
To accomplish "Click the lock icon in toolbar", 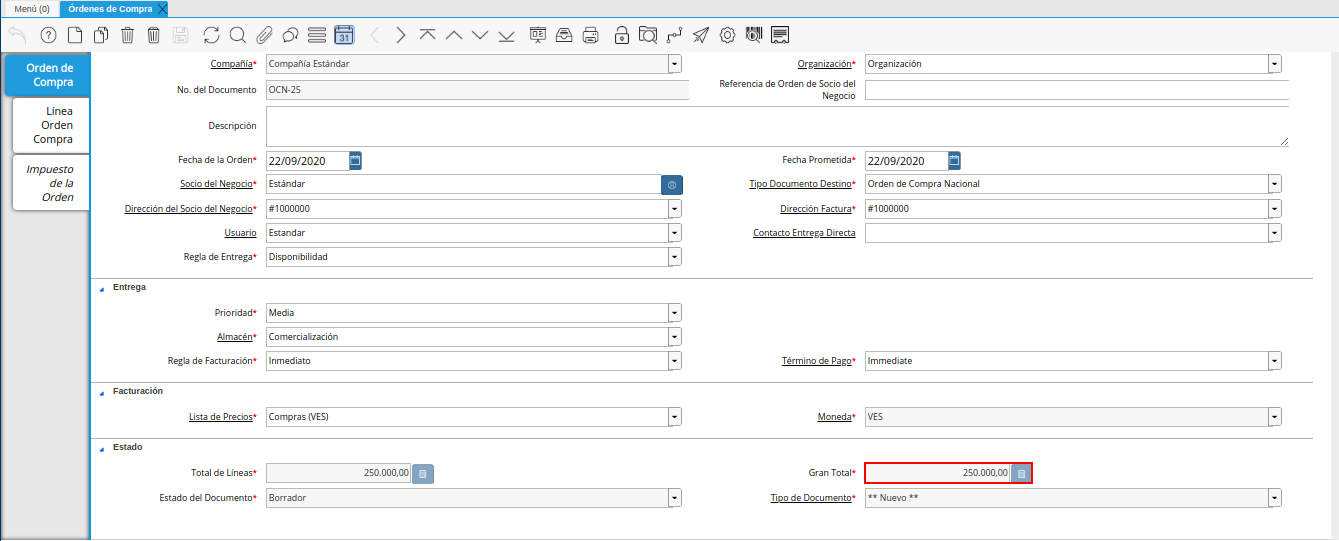I will [622, 35].
